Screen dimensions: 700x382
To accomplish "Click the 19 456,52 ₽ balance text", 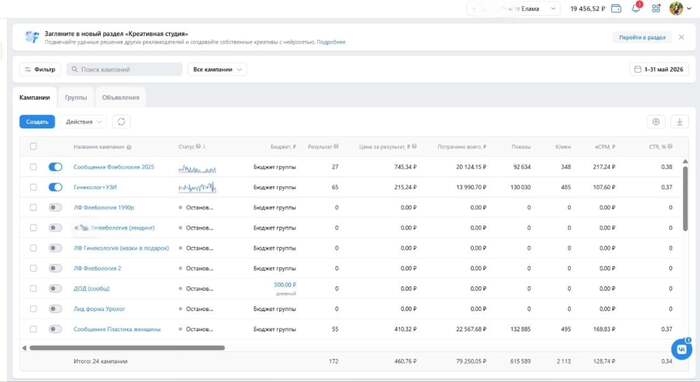I will click(x=588, y=8).
